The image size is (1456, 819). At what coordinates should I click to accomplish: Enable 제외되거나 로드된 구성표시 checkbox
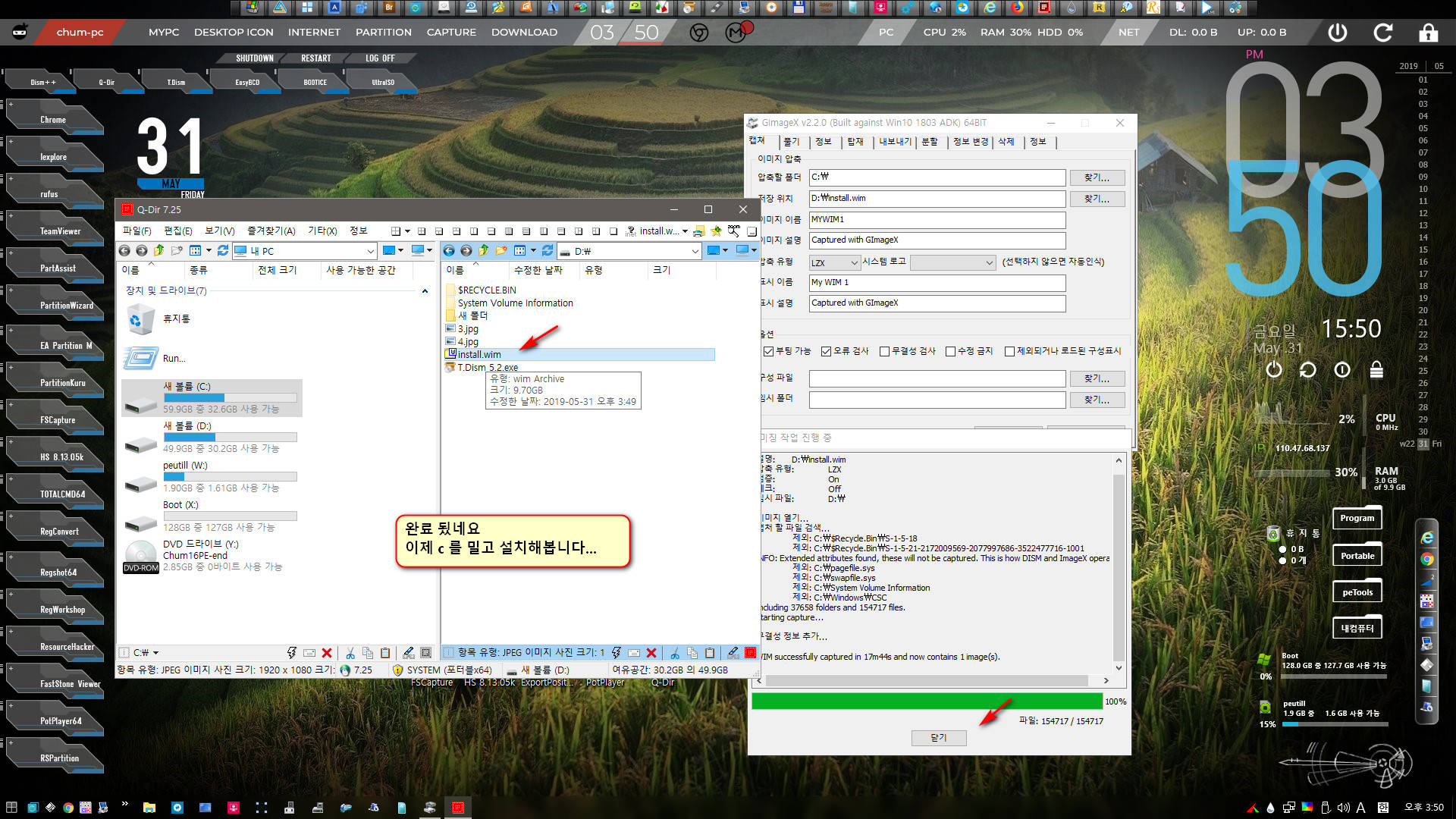(x=1009, y=351)
